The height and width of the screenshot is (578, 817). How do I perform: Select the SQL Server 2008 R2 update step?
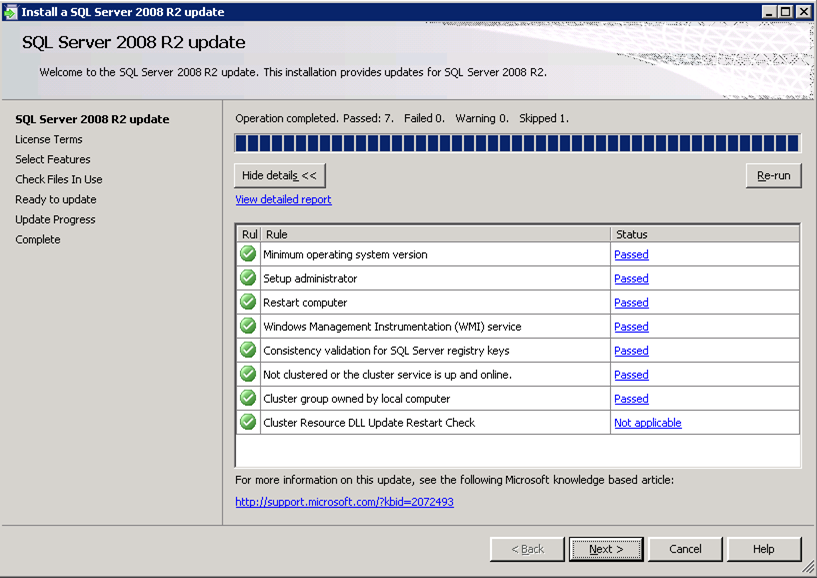pos(92,119)
